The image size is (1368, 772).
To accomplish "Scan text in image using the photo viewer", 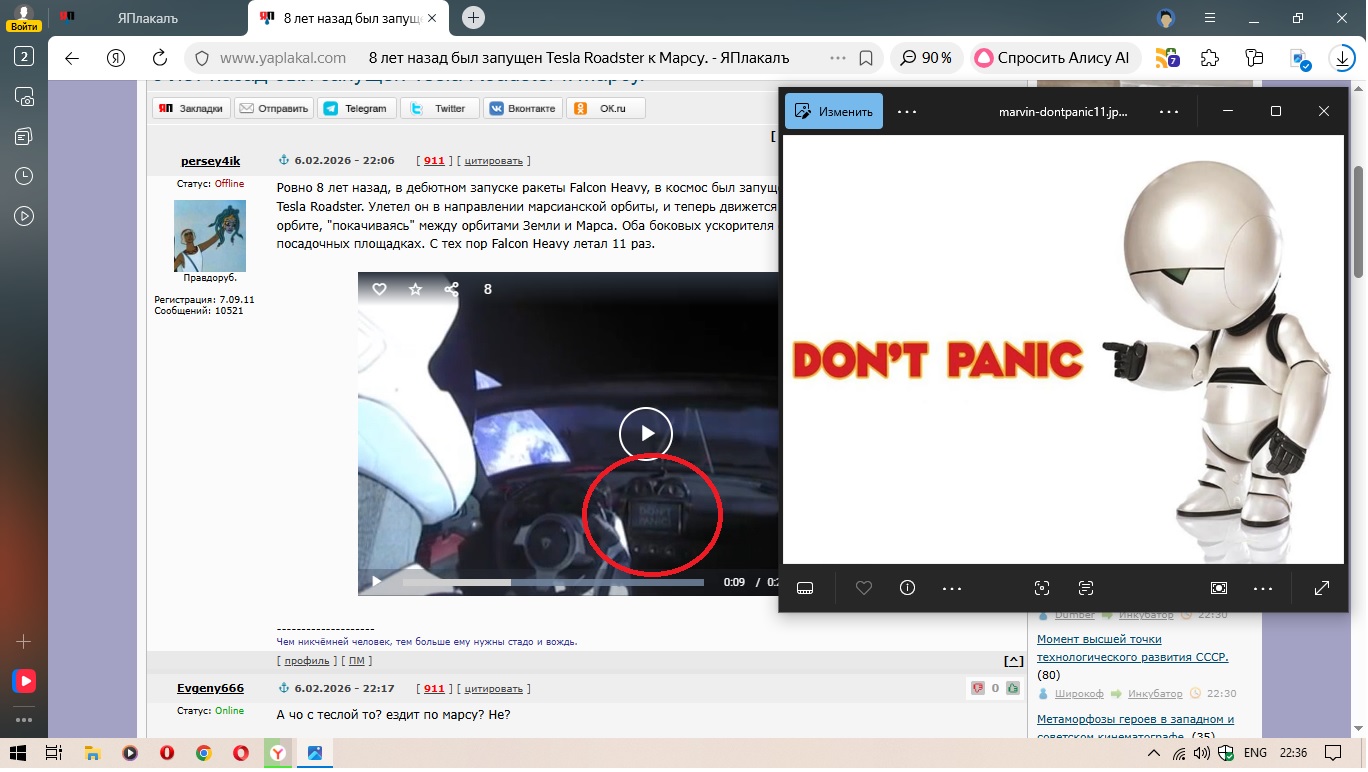I will (x=1086, y=588).
